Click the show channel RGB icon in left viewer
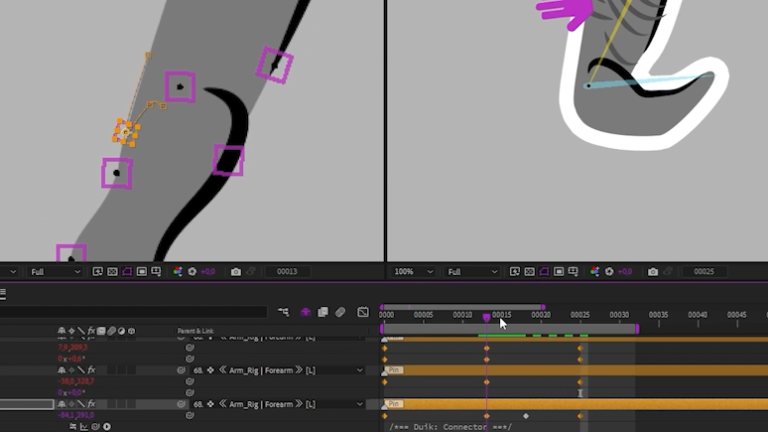768x432 pixels. pos(178,271)
